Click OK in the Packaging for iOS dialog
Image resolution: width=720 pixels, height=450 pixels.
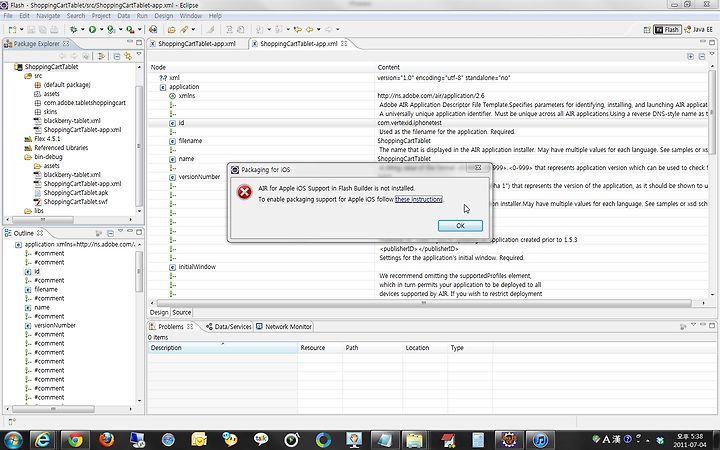460,225
